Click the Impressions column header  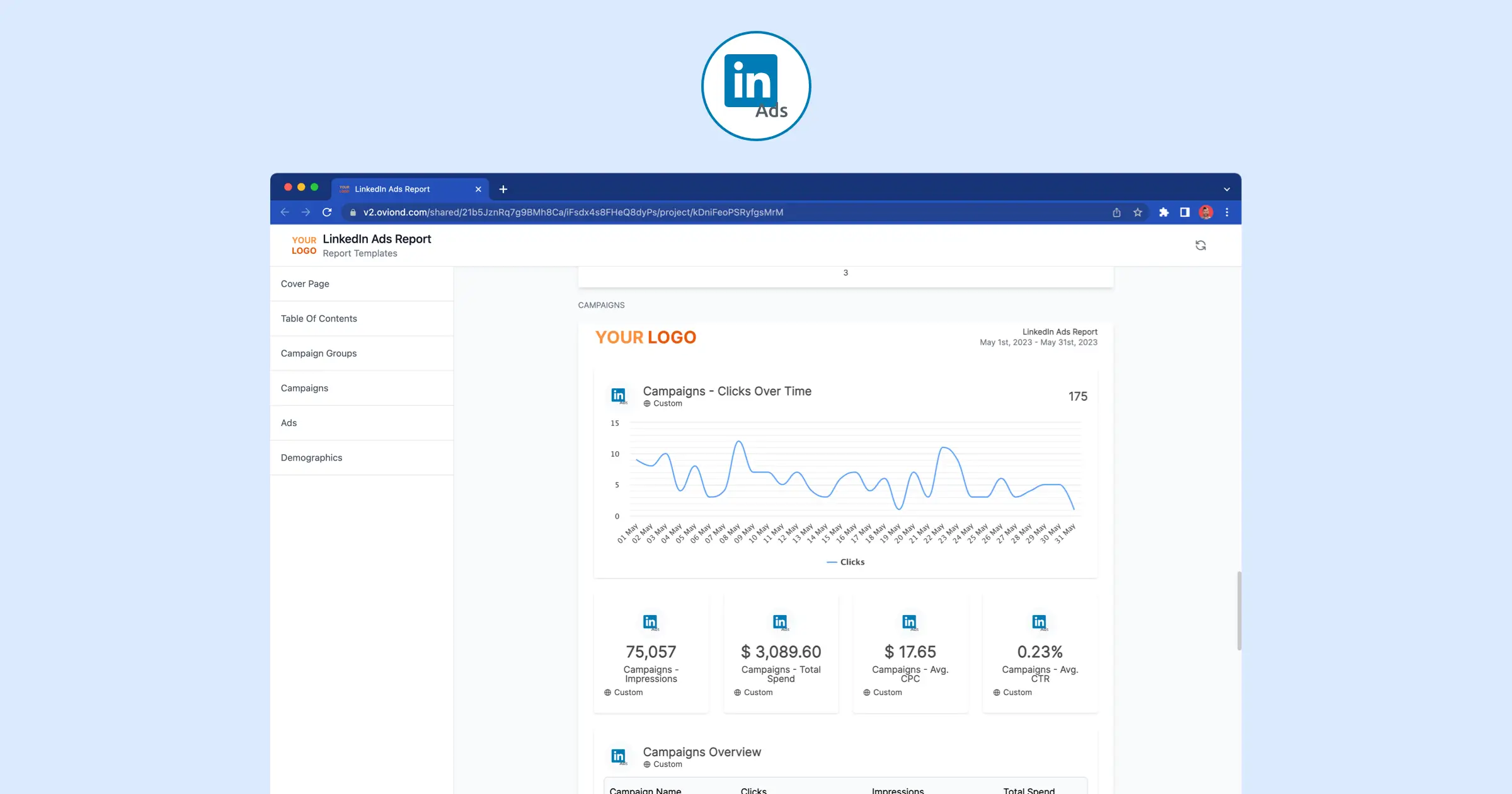pyautogui.click(x=898, y=790)
